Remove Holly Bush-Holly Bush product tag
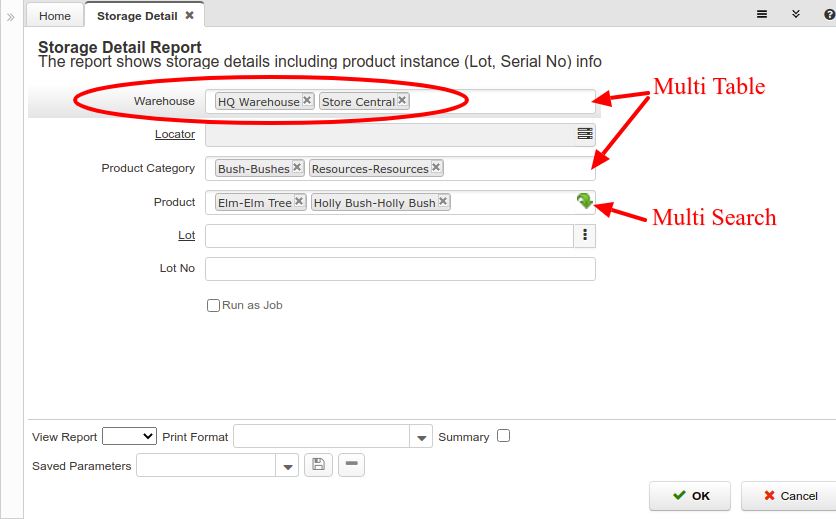836x519 pixels. tap(443, 202)
